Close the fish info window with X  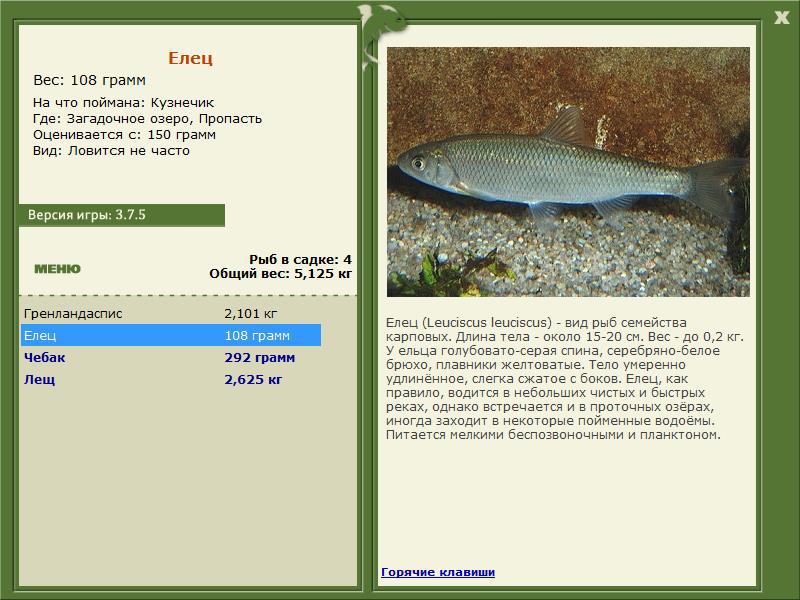781,17
